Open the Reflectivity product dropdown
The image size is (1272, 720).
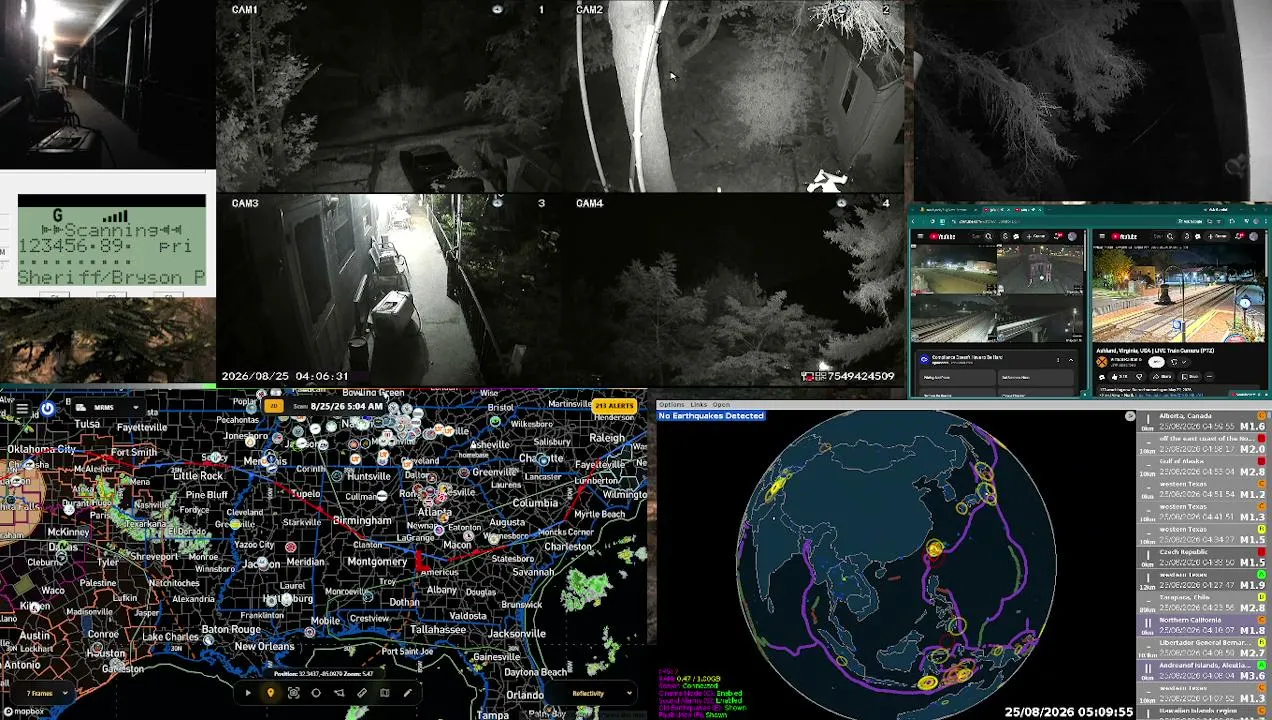click(x=600, y=693)
